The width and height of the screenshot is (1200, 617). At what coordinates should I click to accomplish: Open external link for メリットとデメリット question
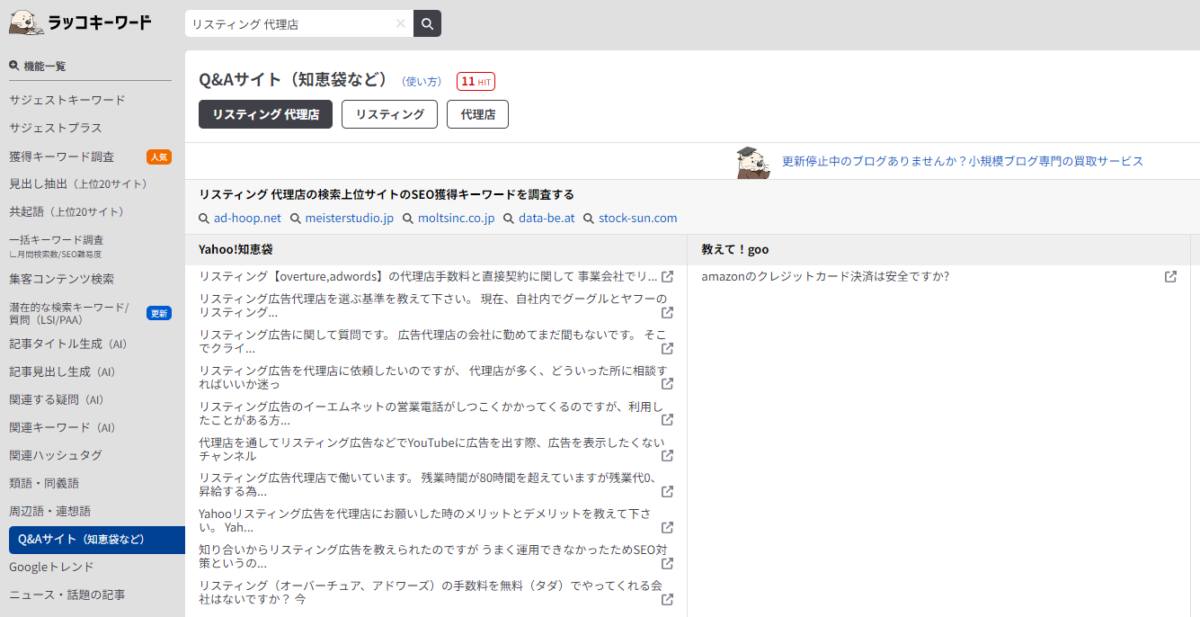(x=667, y=528)
